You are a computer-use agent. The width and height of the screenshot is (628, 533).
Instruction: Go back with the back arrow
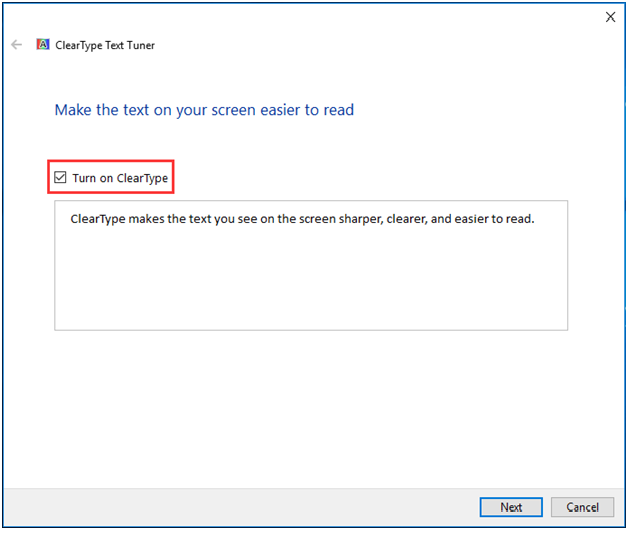[x=16, y=44]
